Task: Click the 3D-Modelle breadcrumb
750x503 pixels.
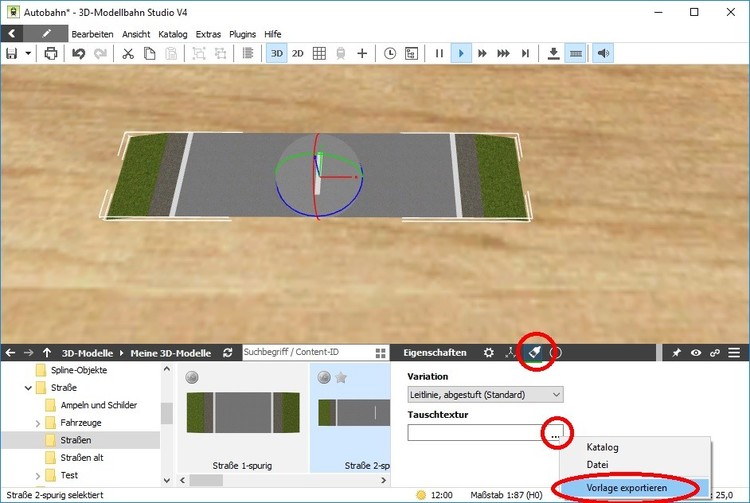Action: [87, 353]
